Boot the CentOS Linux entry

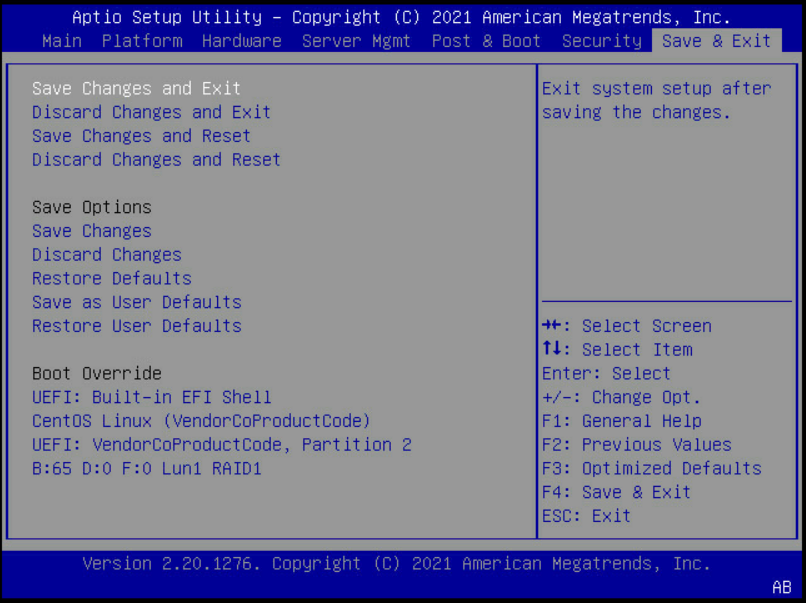(x=201, y=421)
